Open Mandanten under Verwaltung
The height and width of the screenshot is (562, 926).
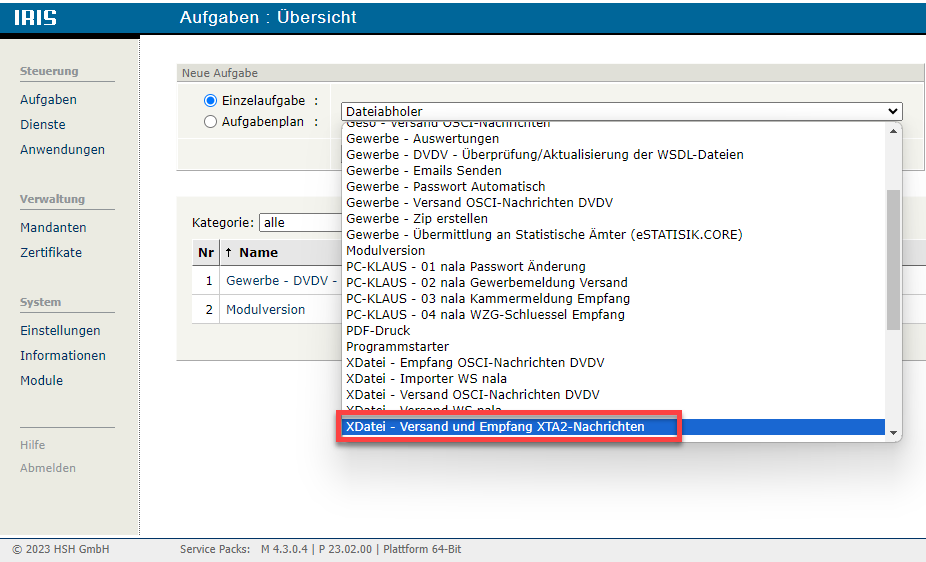tap(53, 228)
